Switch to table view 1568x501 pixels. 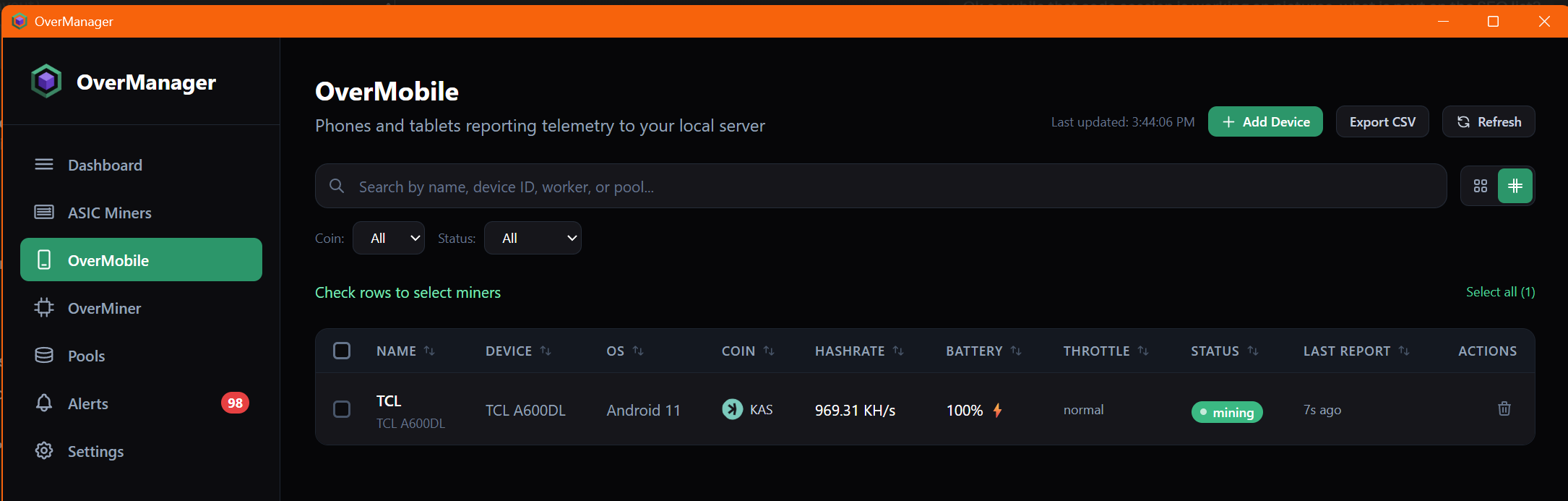pyautogui.click(x=1515, y=186)
